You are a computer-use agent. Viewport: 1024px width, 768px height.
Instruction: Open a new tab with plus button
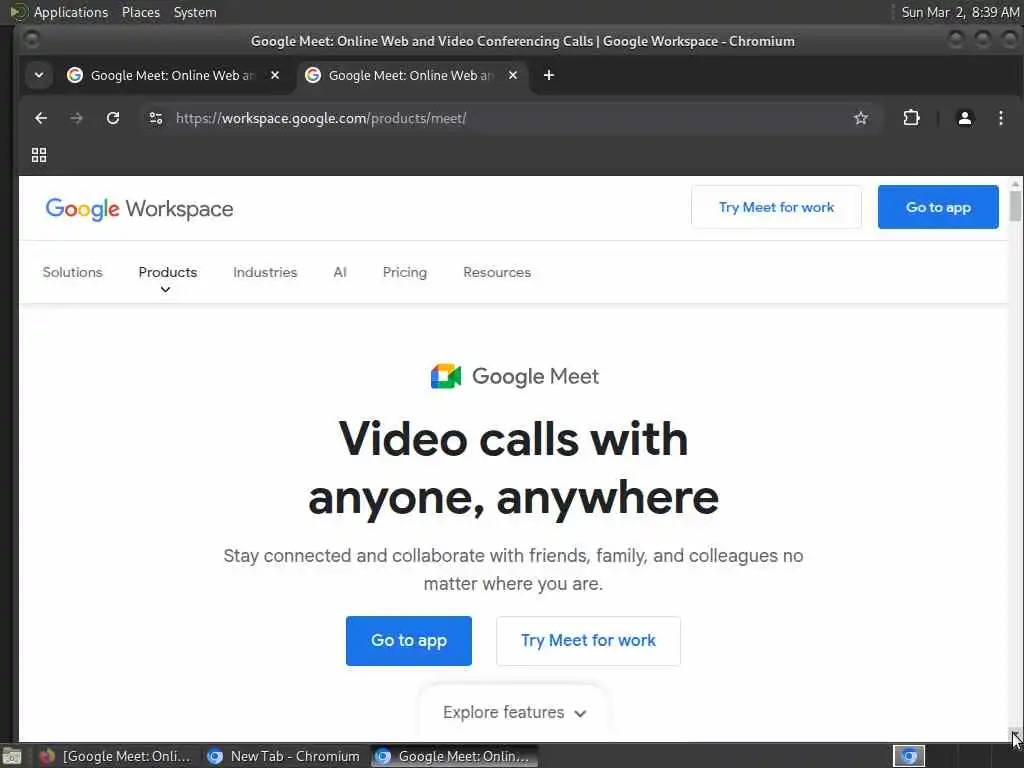[549, 75]
